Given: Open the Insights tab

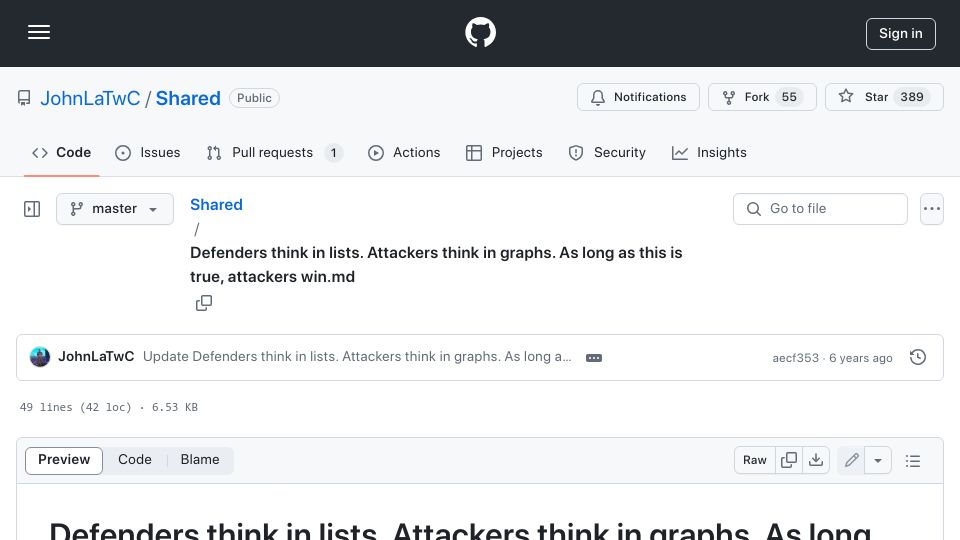Looking at the screenshot, I should point(709,152).
